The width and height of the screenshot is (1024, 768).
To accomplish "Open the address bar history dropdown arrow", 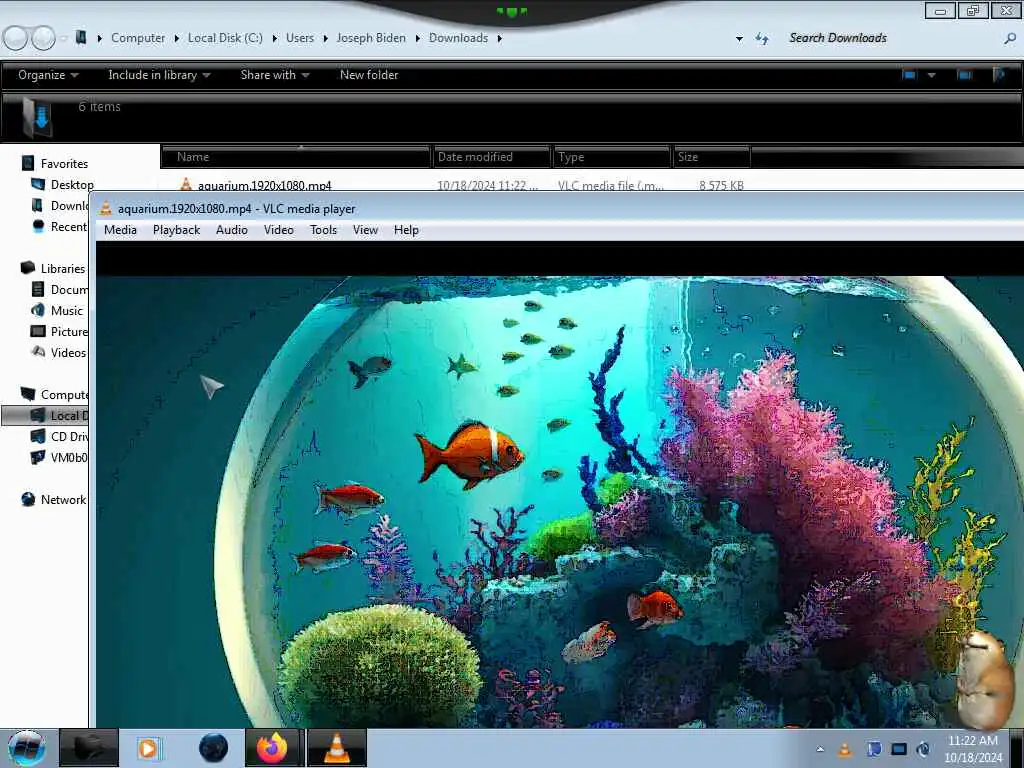I will click(x=739, y=39).
